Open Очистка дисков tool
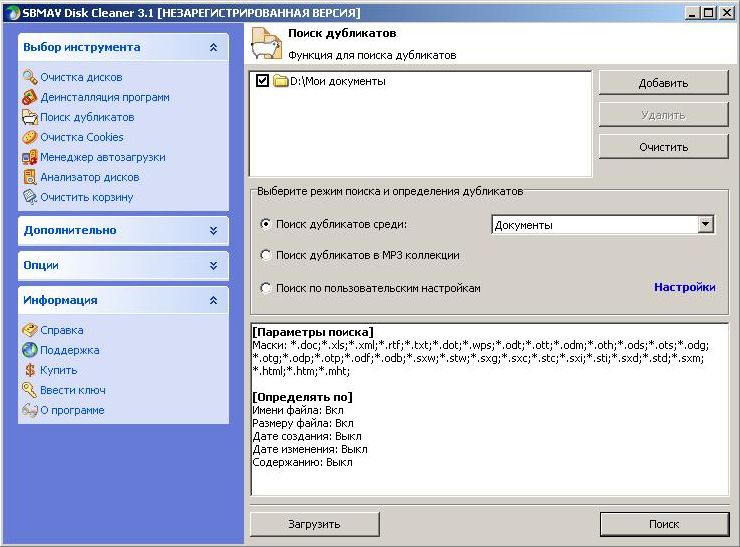Viewport: 740px width, 547px height. 81,77
